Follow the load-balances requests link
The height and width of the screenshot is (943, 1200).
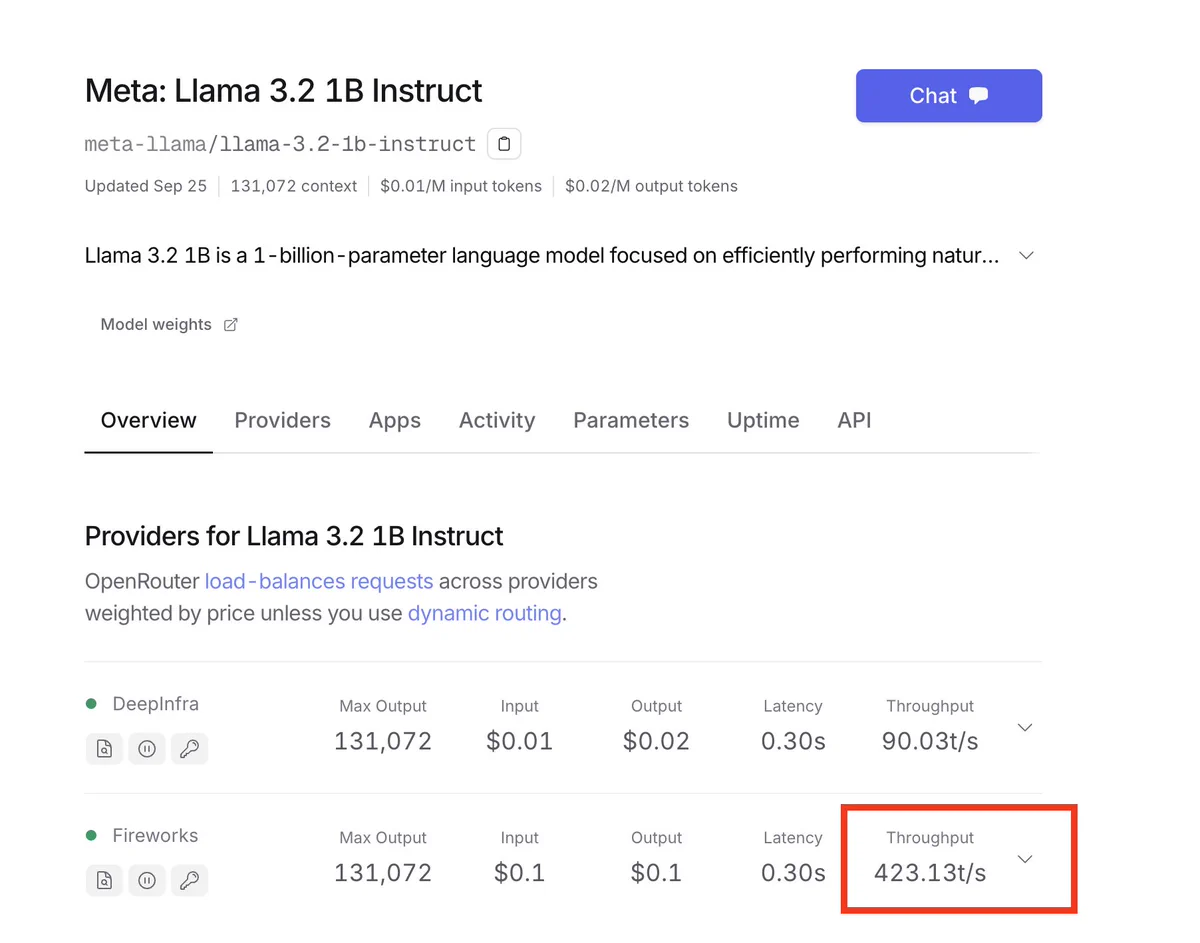pos(319,581)
